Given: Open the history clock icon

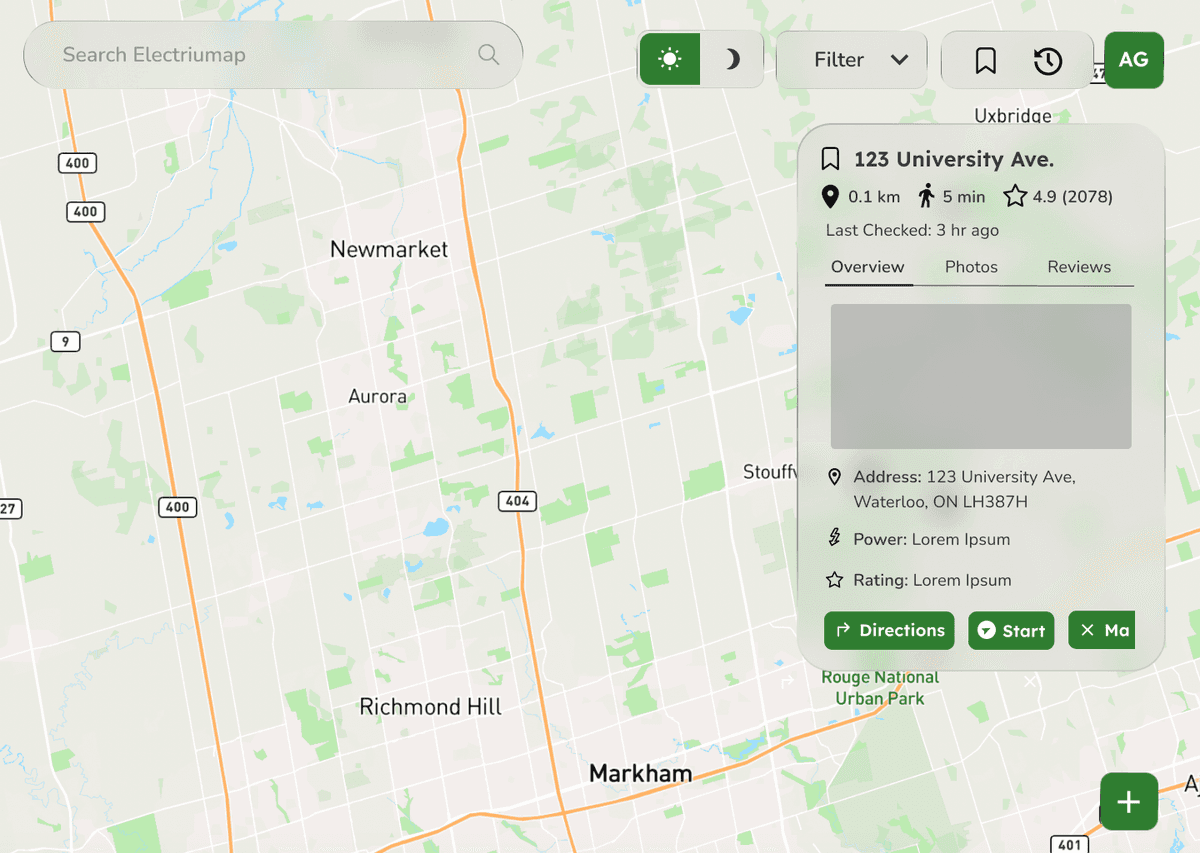Looking at the screenshot, I should 1047,61.
